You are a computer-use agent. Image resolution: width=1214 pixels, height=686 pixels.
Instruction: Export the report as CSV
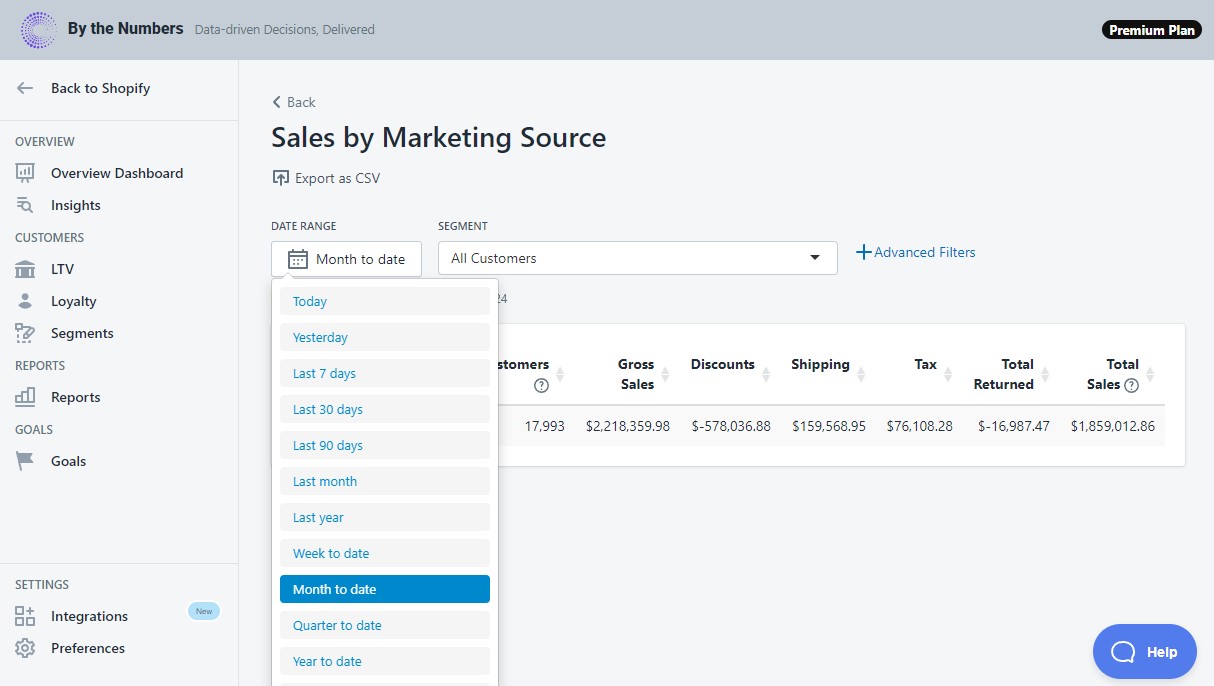coord(327,178)
